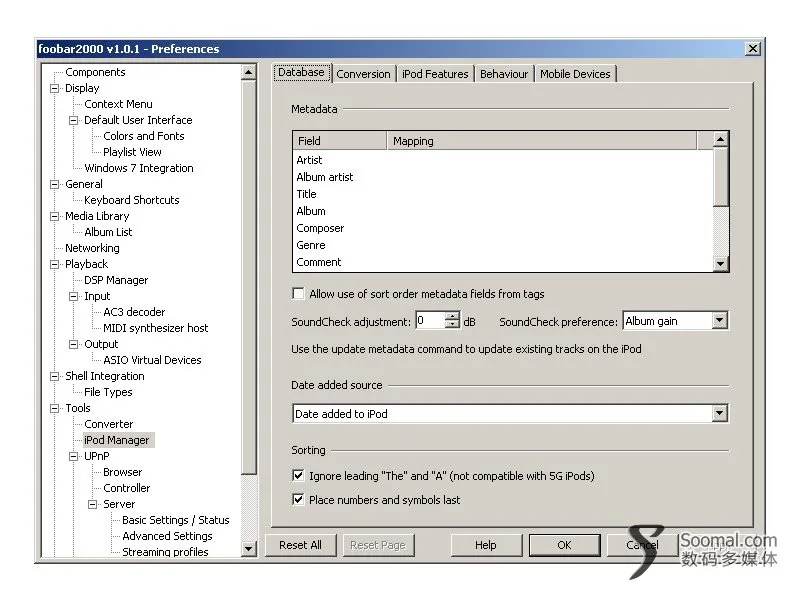
Task: Select the Database tab
Action: (x=302, y=72)
